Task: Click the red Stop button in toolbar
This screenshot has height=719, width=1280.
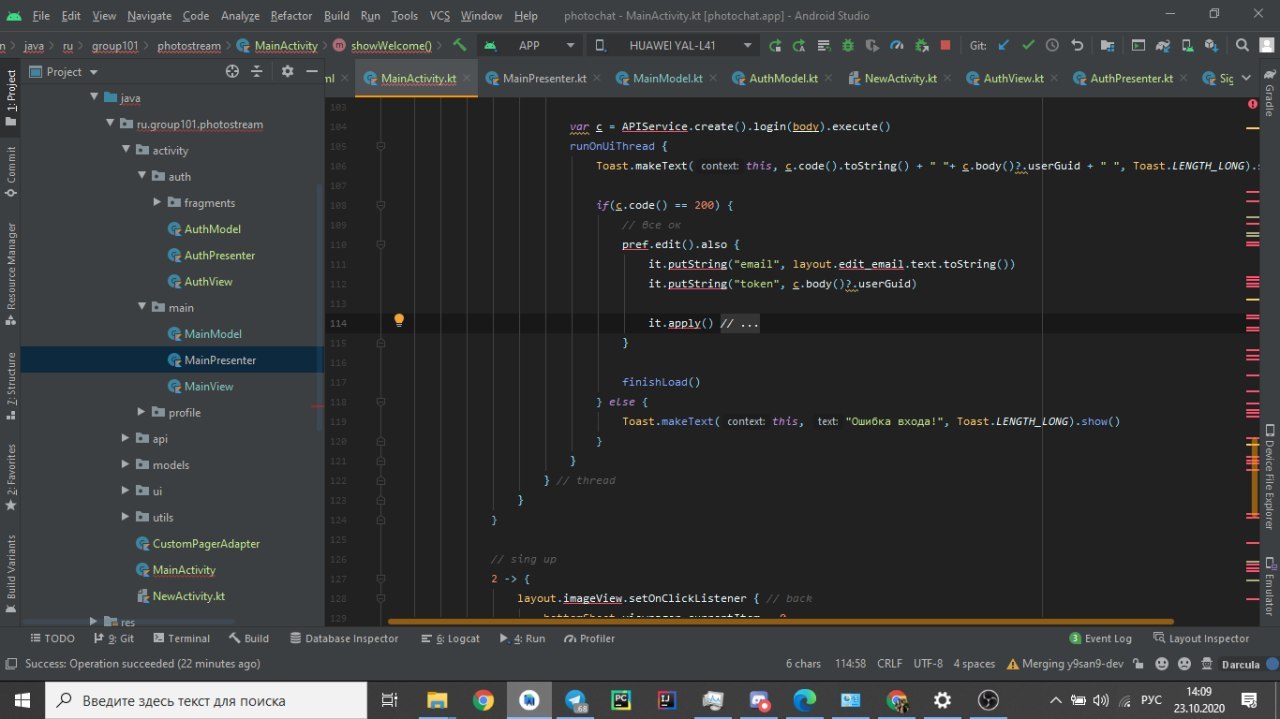Action: pyautogui.click(x=945, y=45)
